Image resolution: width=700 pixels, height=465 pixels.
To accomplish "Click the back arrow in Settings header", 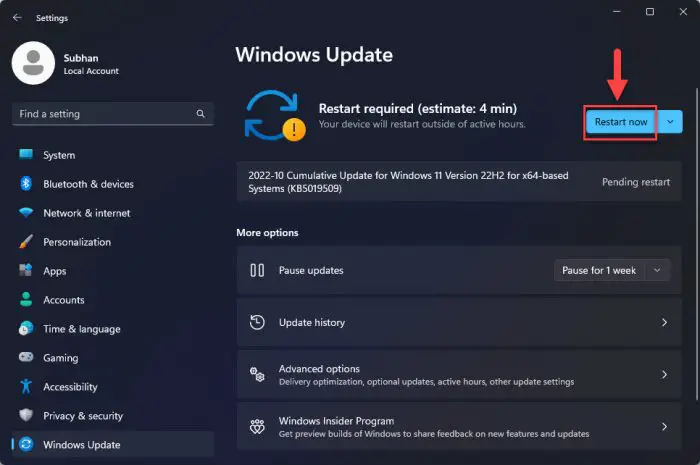I will point(17,17).
